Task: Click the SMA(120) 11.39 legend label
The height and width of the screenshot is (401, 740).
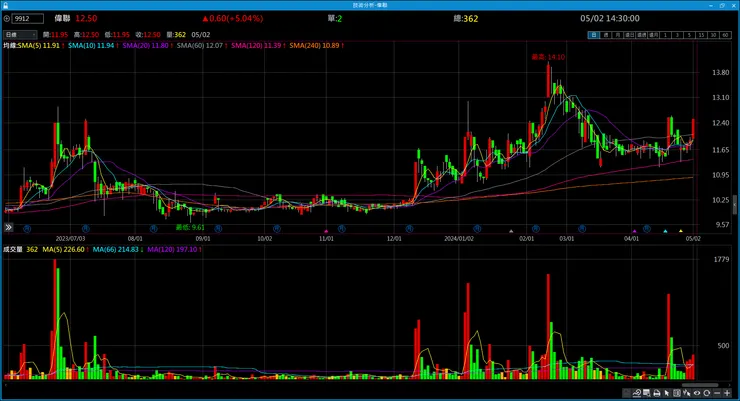Action: pos(258,45)
